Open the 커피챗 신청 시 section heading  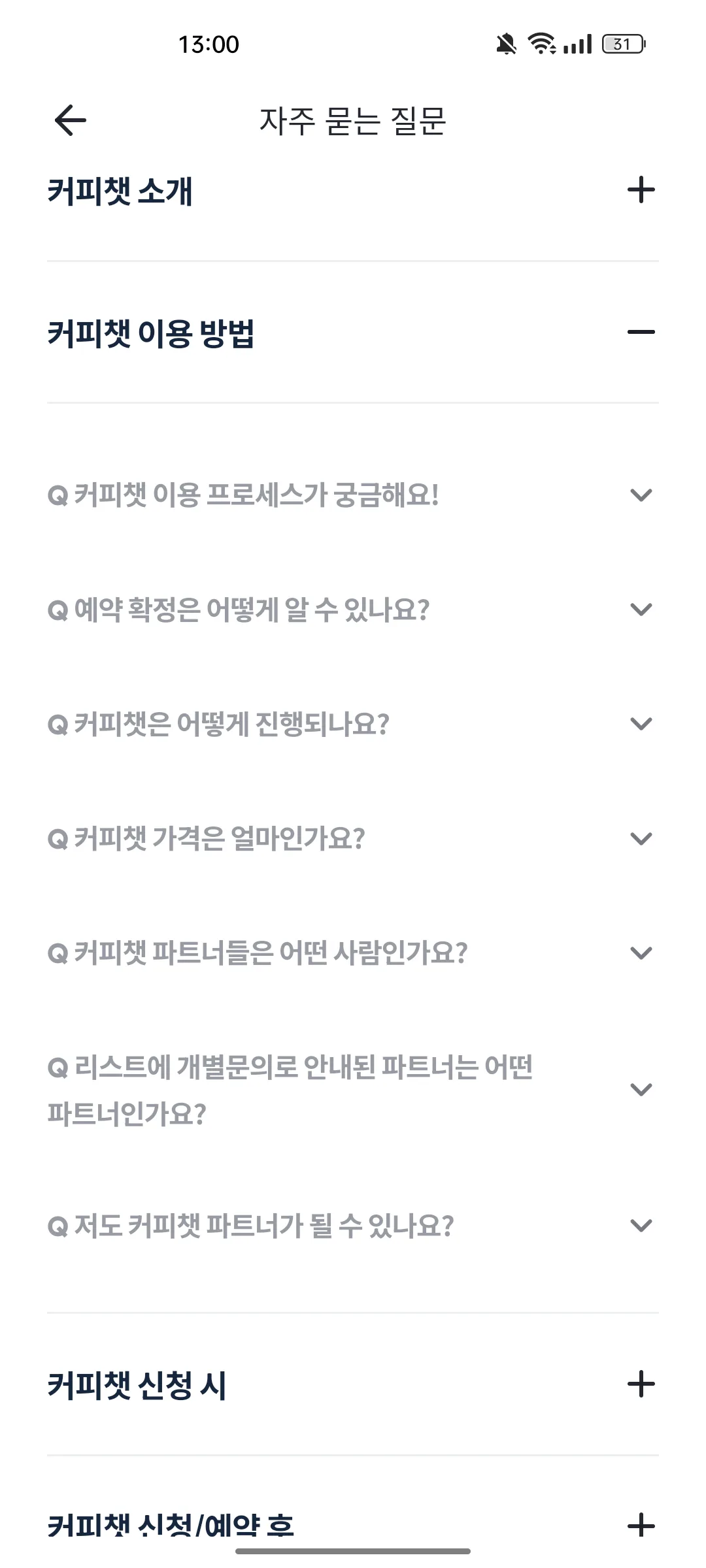coord(137,1385)
